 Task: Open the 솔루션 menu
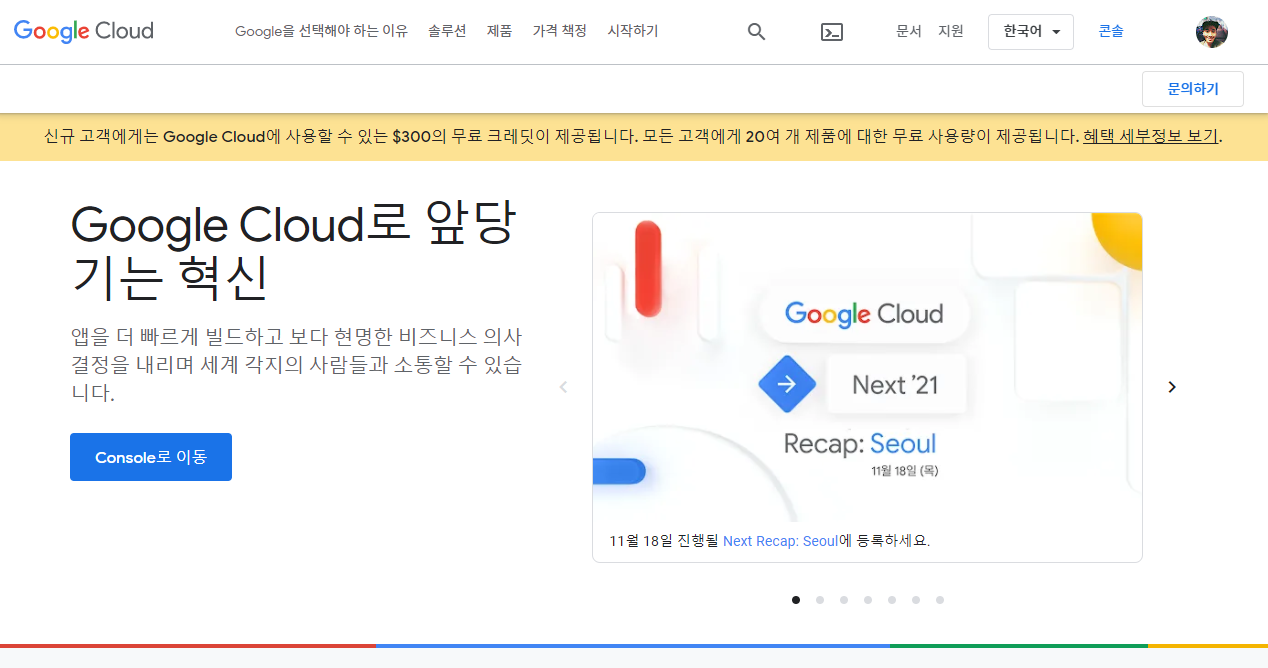[447, 31]
